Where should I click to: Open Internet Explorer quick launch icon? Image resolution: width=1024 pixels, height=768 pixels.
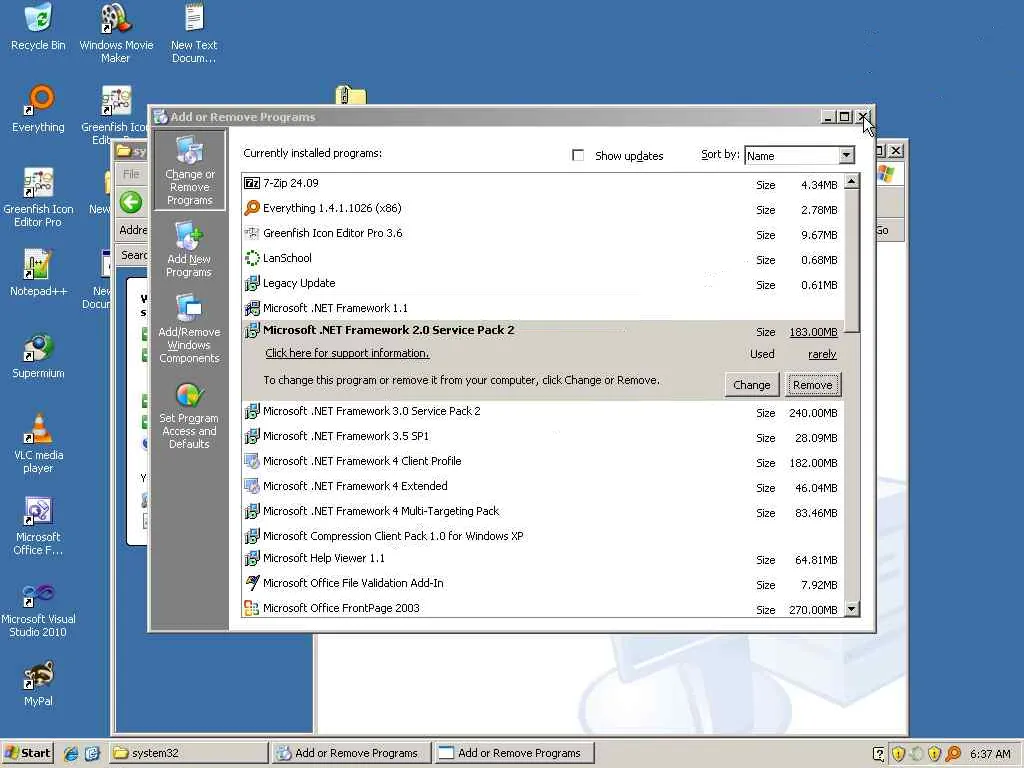pos(71,753)
